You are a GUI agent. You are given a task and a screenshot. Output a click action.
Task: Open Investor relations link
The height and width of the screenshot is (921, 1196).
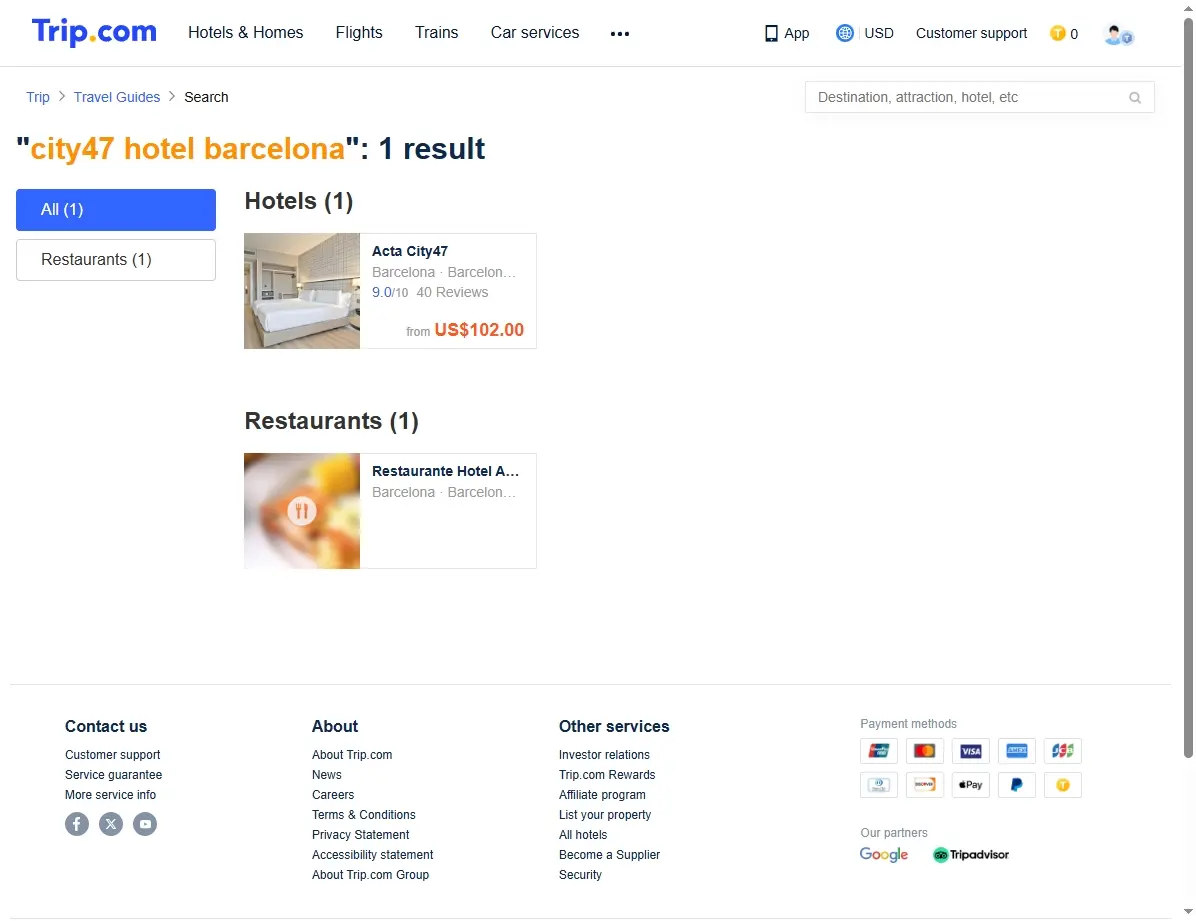tap(604, 755)
